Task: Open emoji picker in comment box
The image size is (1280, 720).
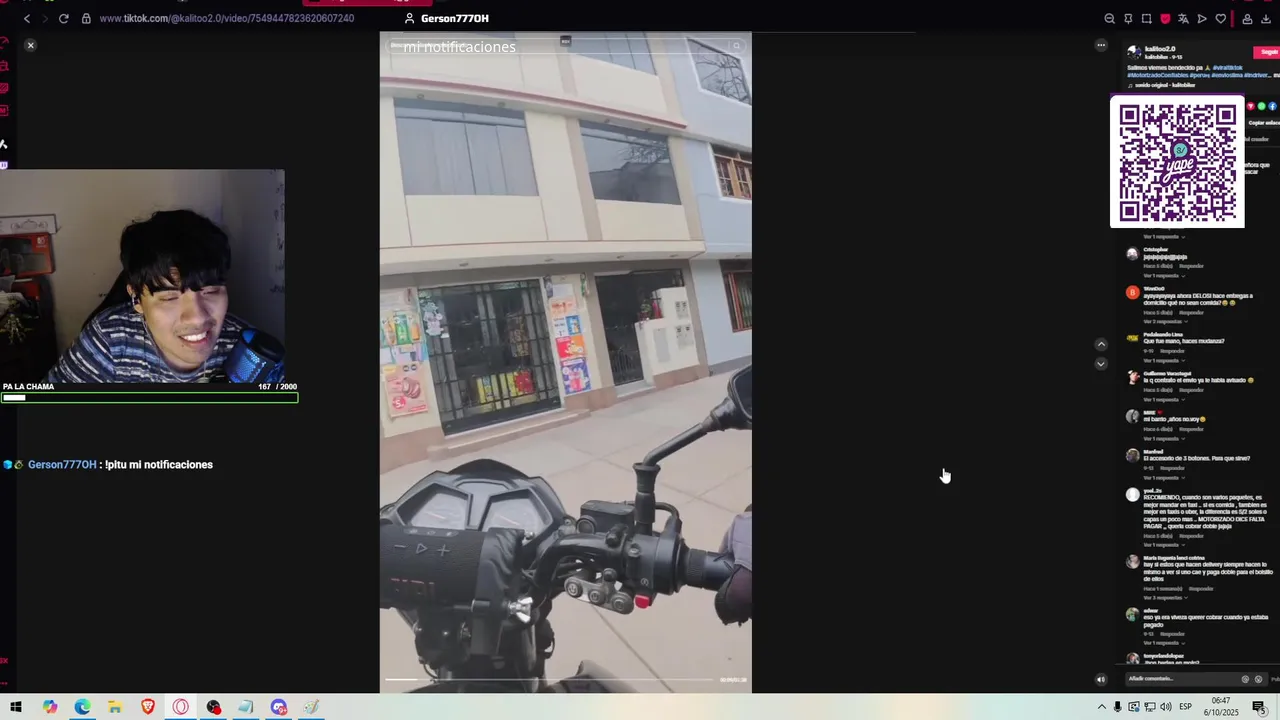Action: click(x=1258, y=679)
